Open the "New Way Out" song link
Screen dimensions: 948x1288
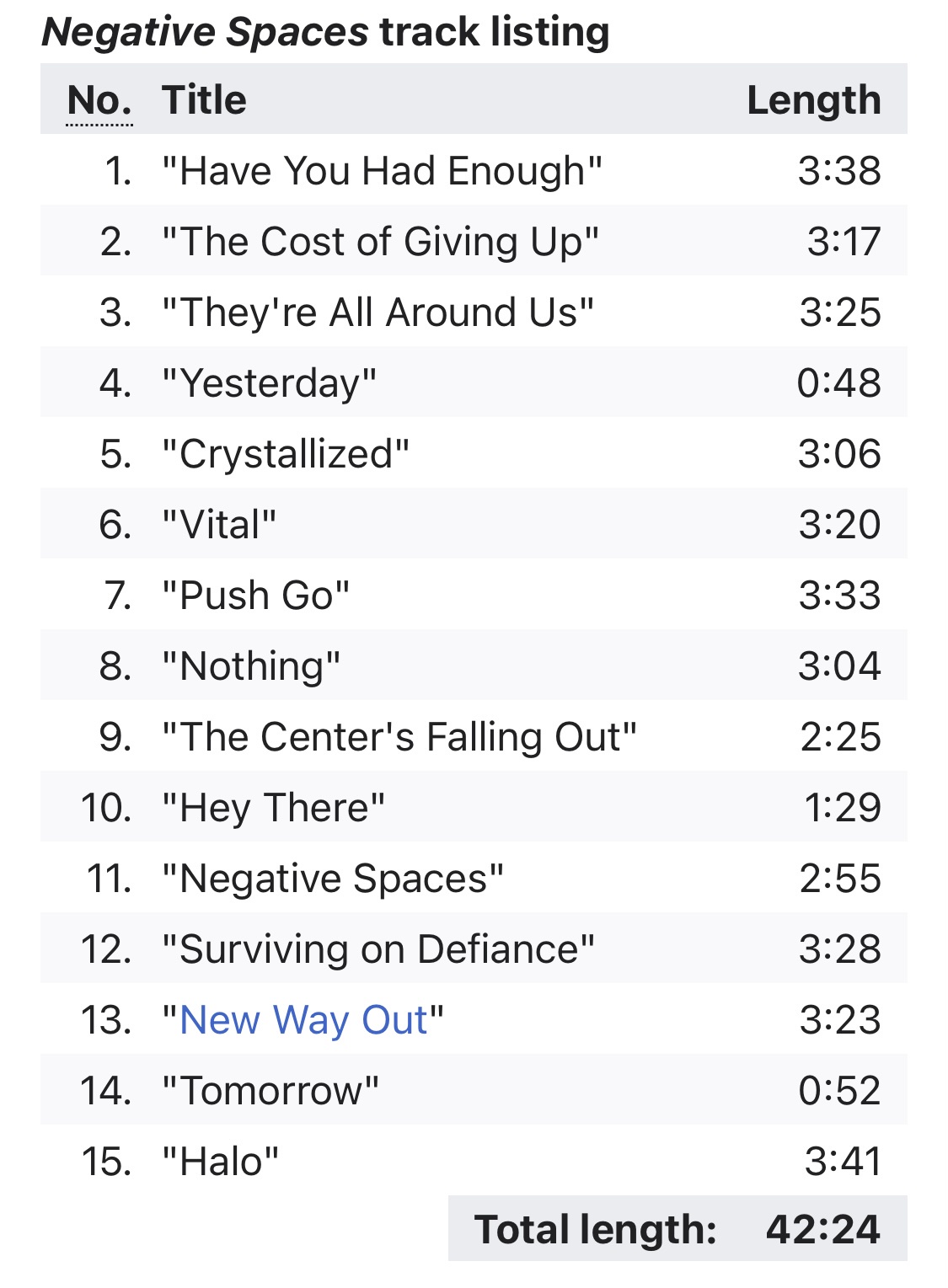pos(303,1020)
